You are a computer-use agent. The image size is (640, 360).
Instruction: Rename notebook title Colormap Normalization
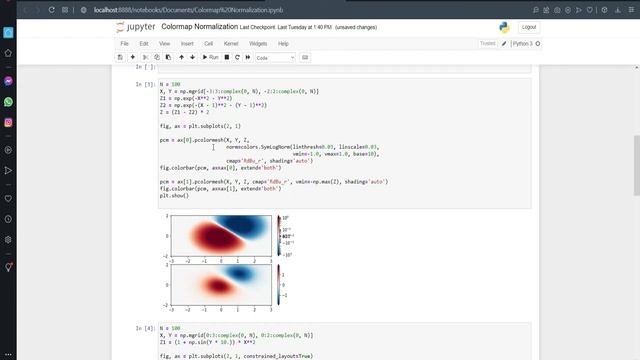(200, 27)
